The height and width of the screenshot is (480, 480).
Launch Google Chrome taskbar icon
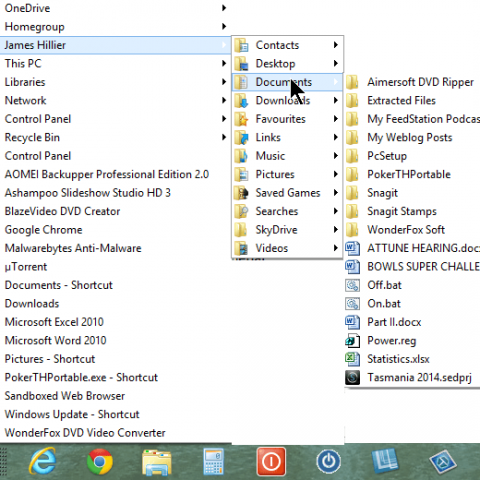click(99, 462)
